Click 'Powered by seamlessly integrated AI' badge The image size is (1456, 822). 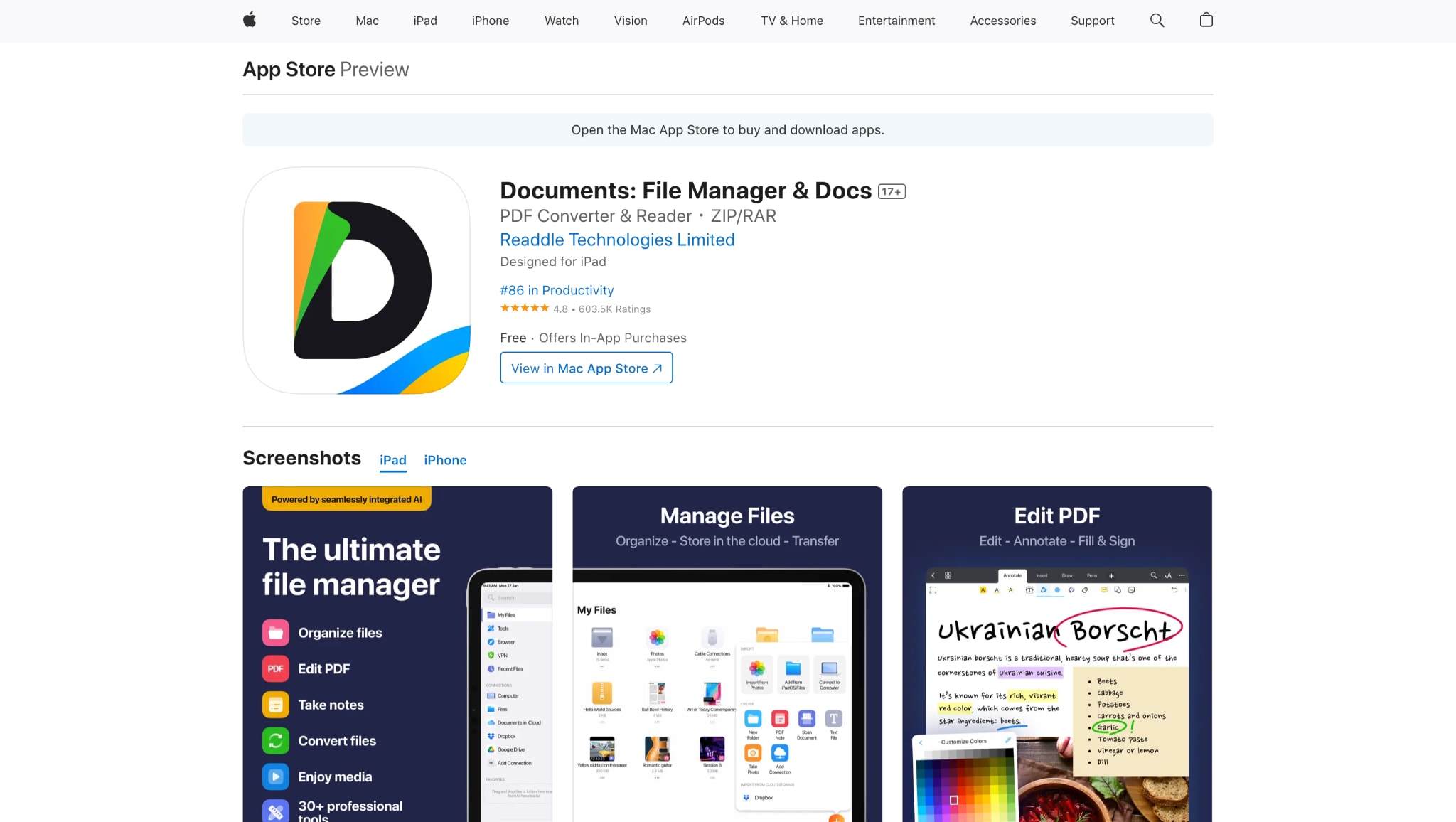(347, 499)
